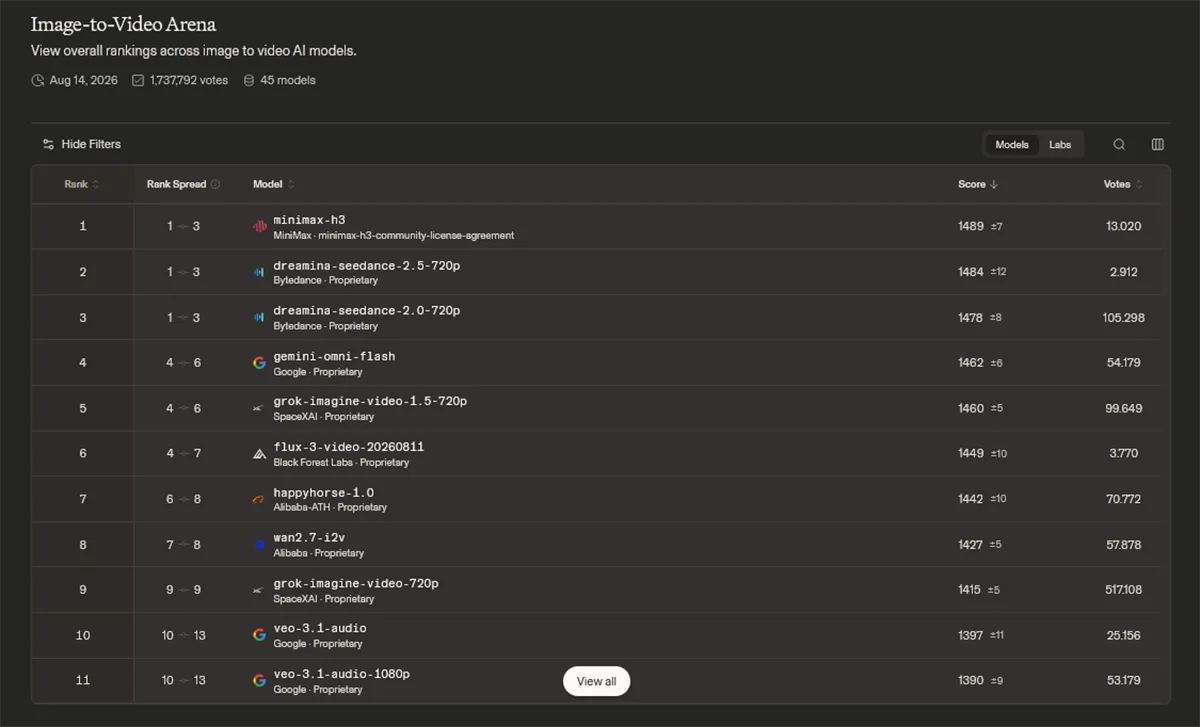Select the Models view toggle
The image size is (1200, 727).
[1012, 144]
